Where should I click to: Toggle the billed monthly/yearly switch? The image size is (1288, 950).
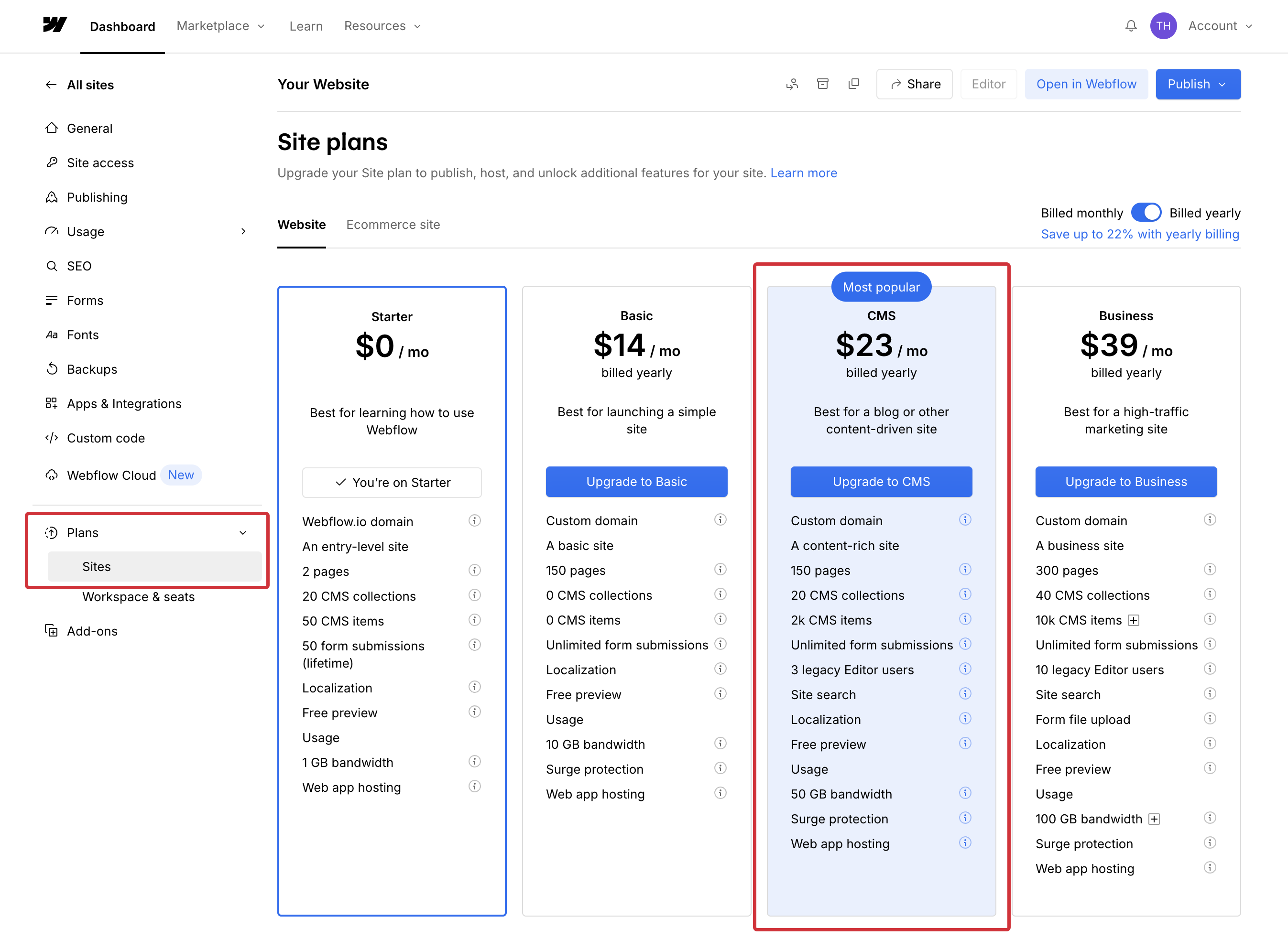pos(1146,212)
